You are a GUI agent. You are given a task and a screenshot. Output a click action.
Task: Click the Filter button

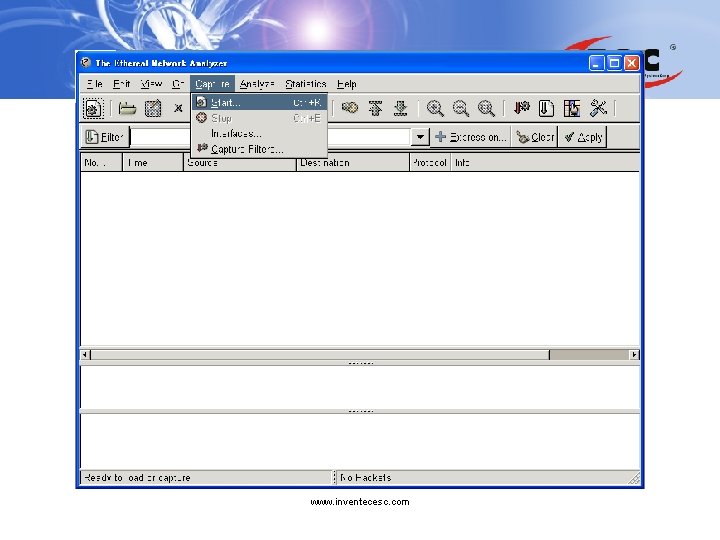click(x=105, y=137)
